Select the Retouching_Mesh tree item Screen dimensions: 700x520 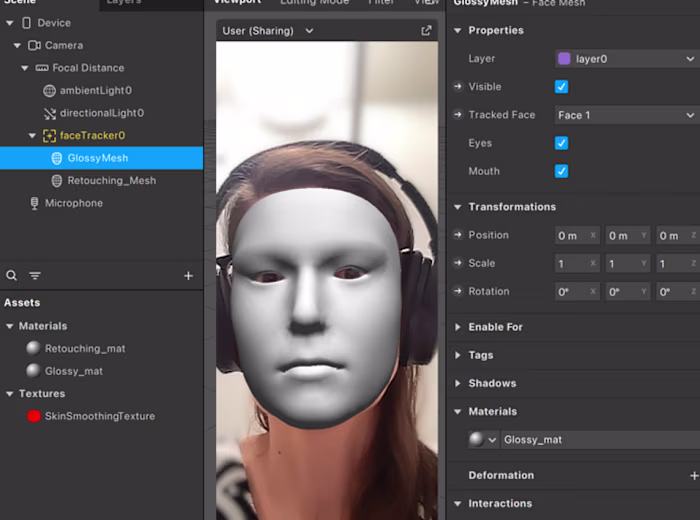[101, 181]
